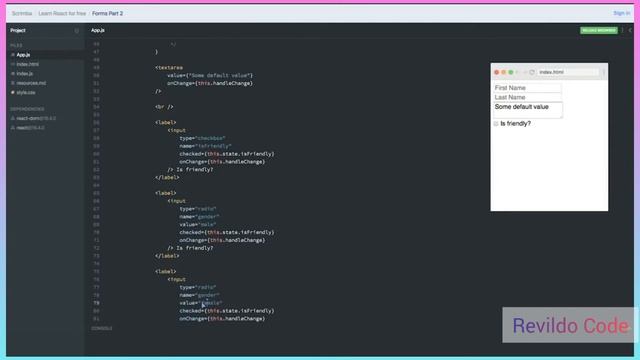Click the icon beside Project header
640x360 pixels.
76,31
